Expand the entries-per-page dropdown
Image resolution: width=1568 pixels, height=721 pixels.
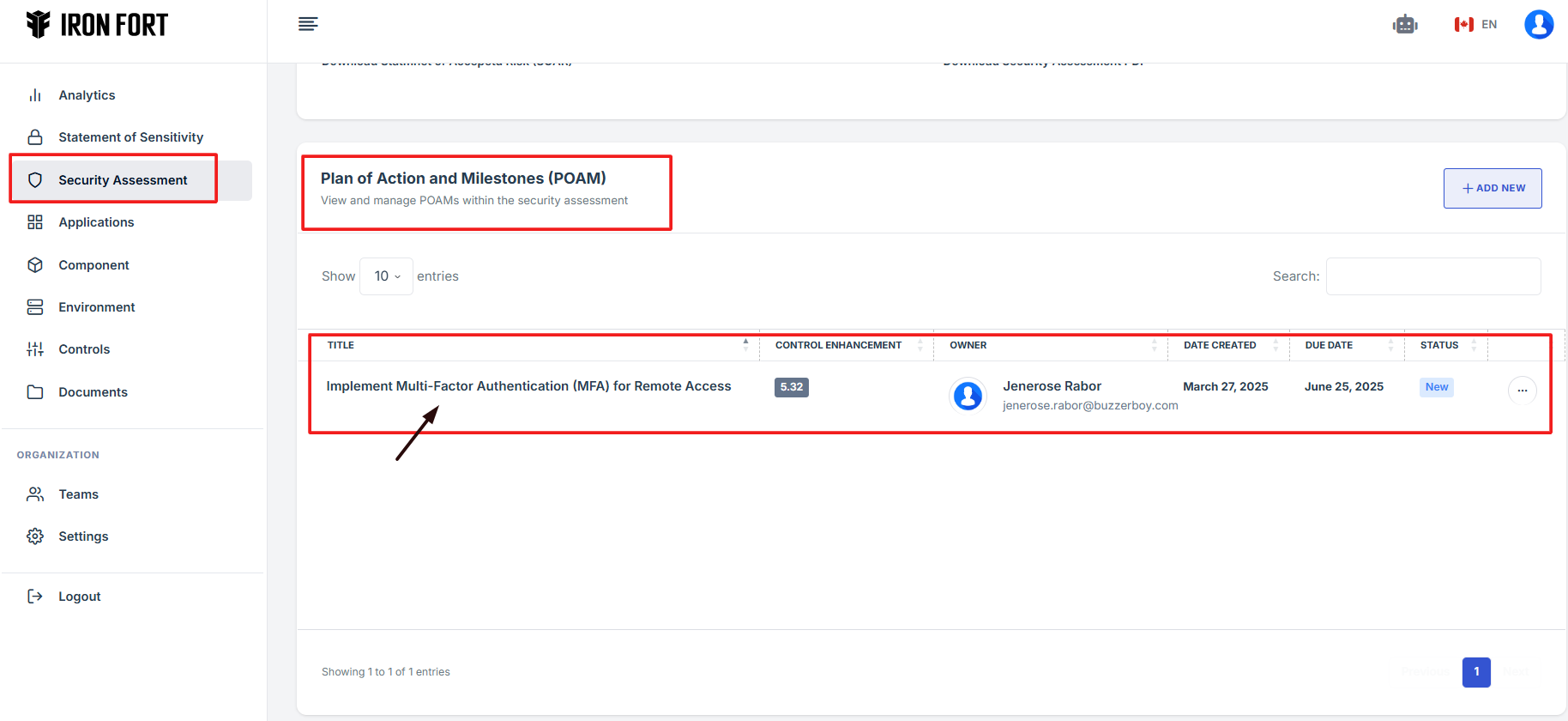pos(387,276)
